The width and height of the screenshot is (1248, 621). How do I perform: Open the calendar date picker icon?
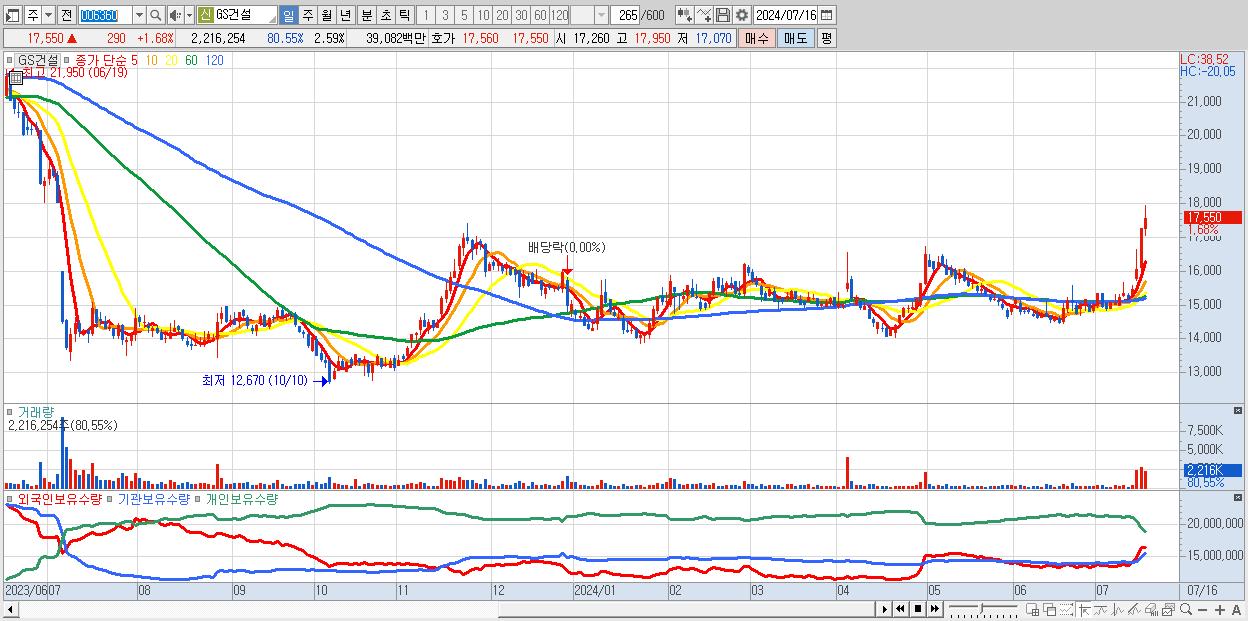[x=827, y=15]
